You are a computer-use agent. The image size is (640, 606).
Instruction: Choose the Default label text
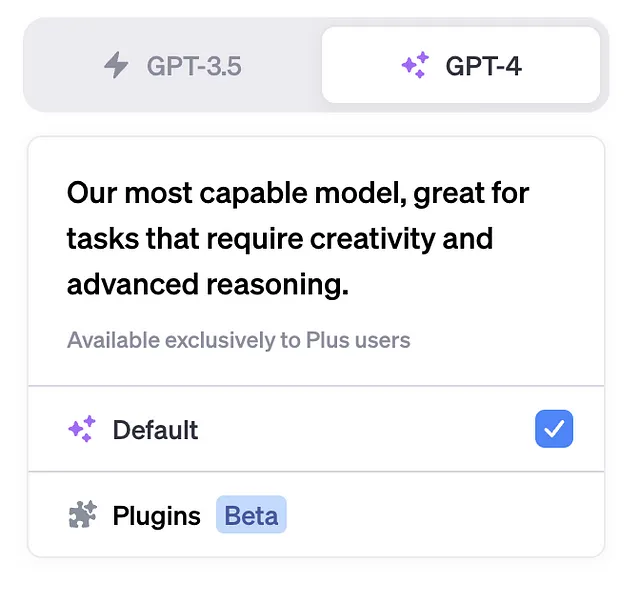click(x=156, y=430)
